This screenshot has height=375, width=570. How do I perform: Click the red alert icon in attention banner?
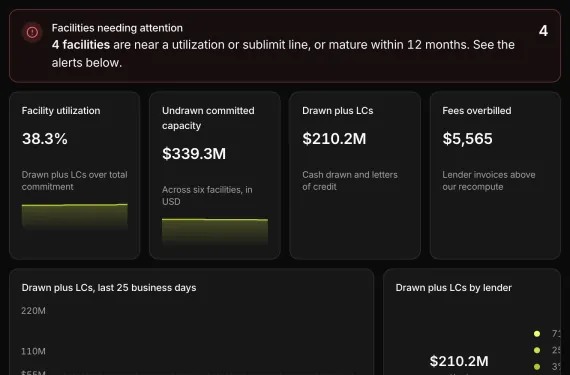tap(32, 32)
